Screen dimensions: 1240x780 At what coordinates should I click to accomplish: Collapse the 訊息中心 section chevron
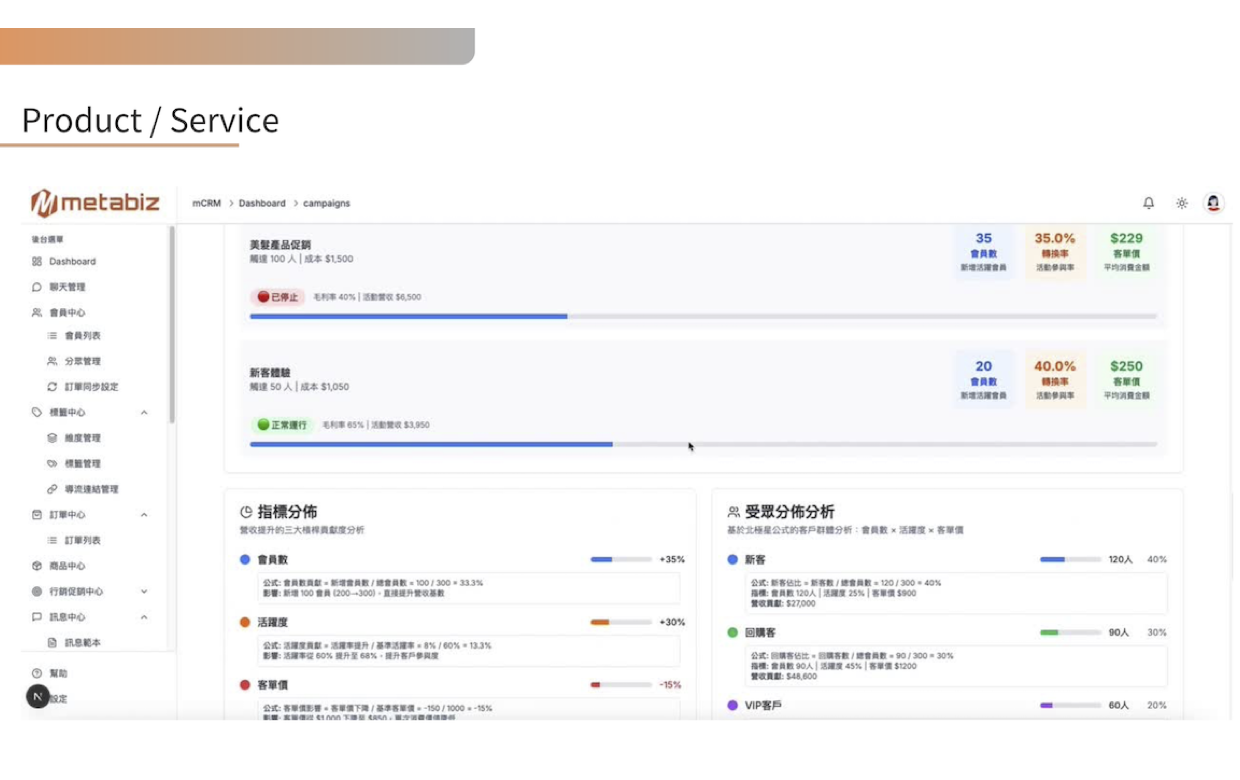tap(144, 618)
